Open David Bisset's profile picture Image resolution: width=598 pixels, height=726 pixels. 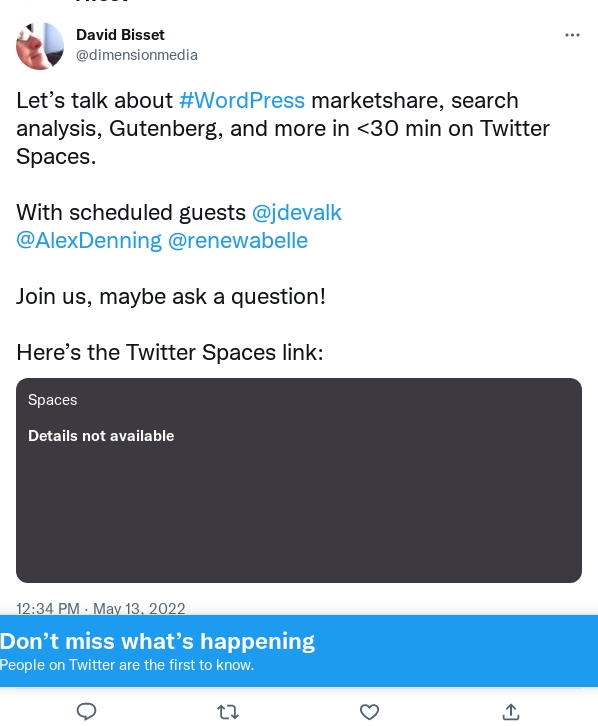coord(40,46)
